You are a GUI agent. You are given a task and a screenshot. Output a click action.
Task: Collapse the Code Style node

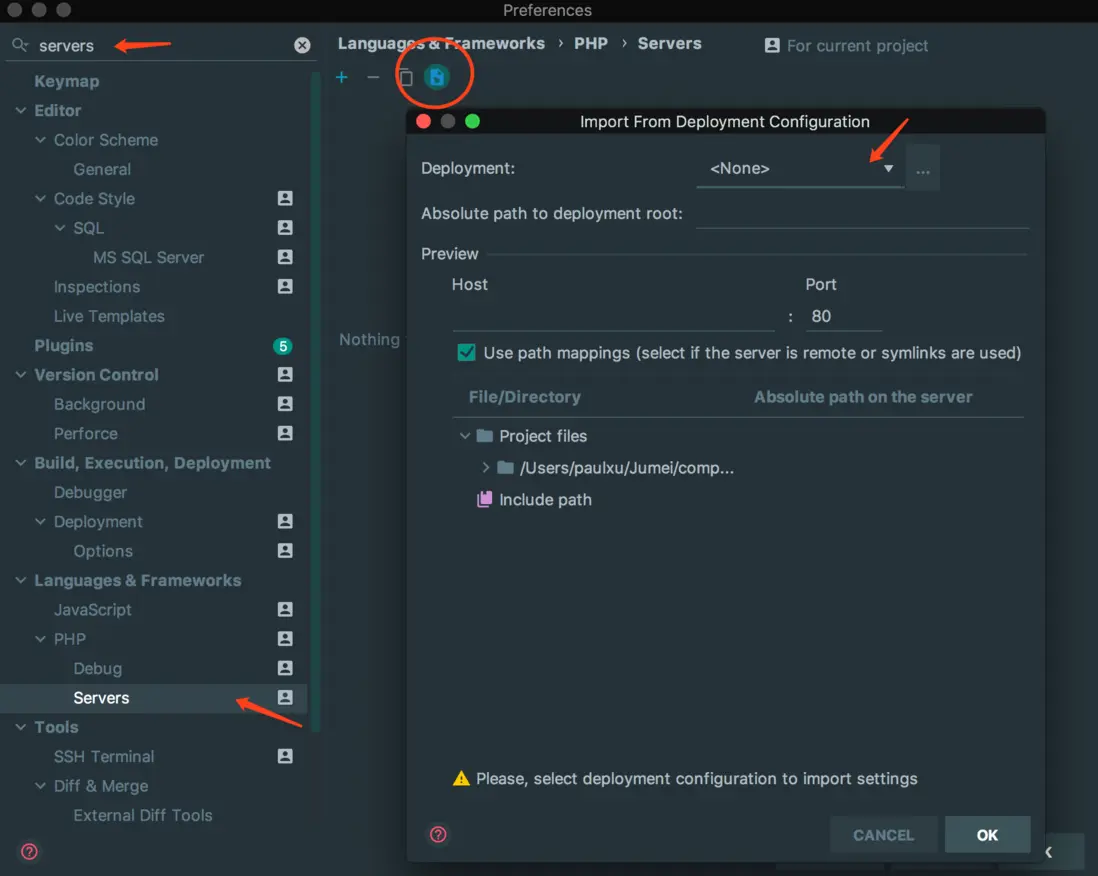41,198
